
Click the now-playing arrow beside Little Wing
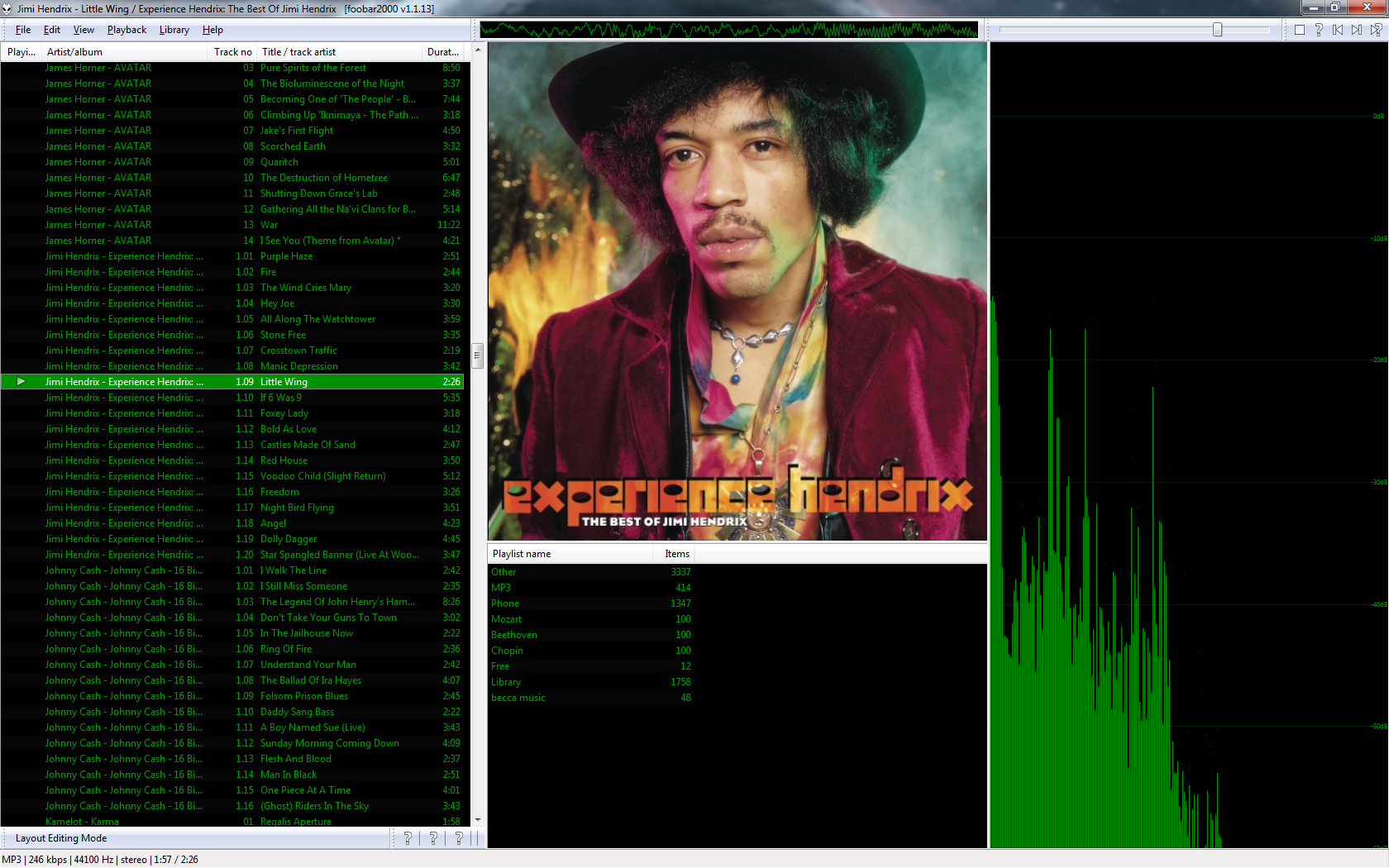[x=21, y=382]
